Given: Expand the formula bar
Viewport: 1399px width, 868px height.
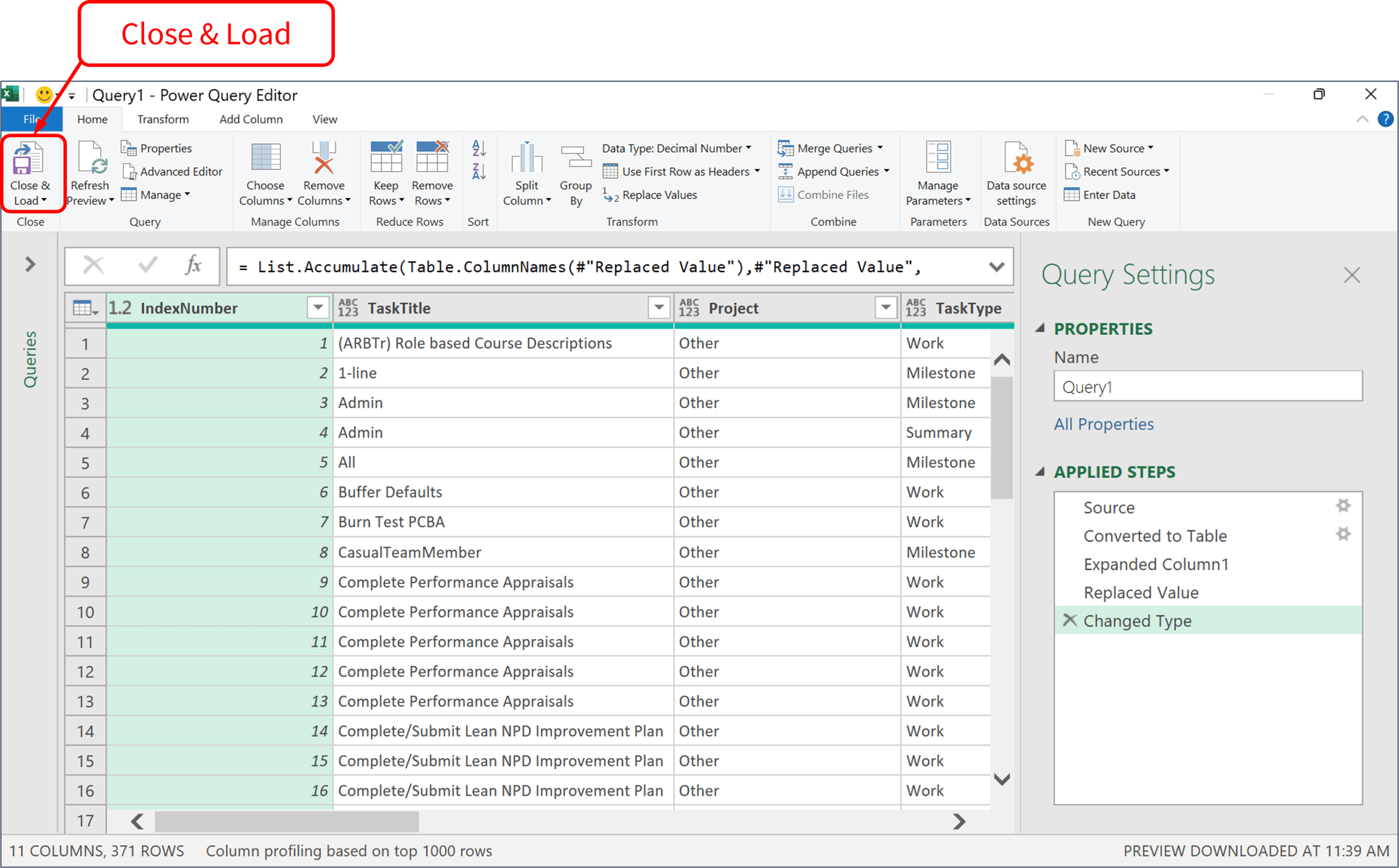Looking at the screenshot, I should point(996,267).
